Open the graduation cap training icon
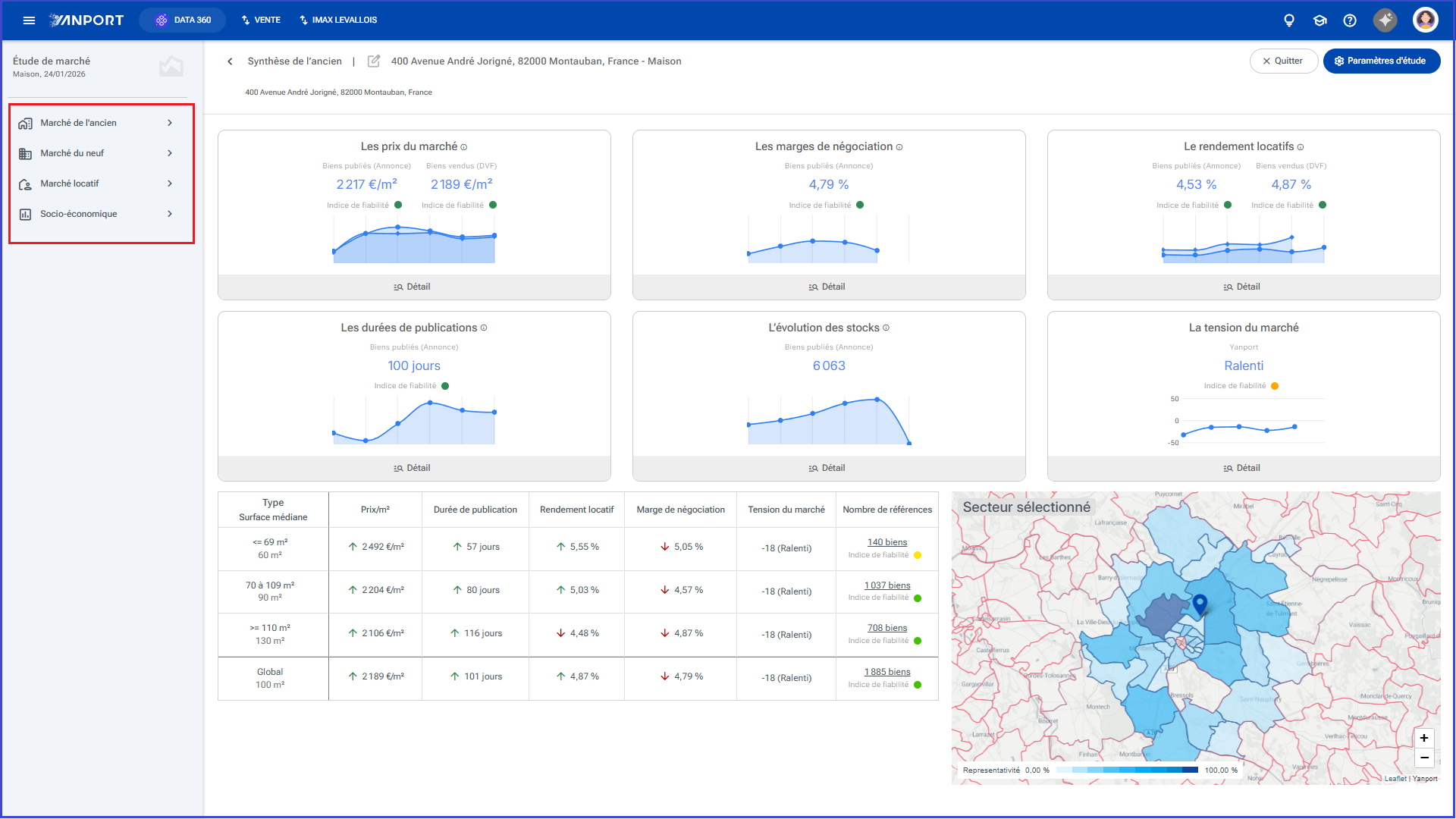 coord(1319,20)
